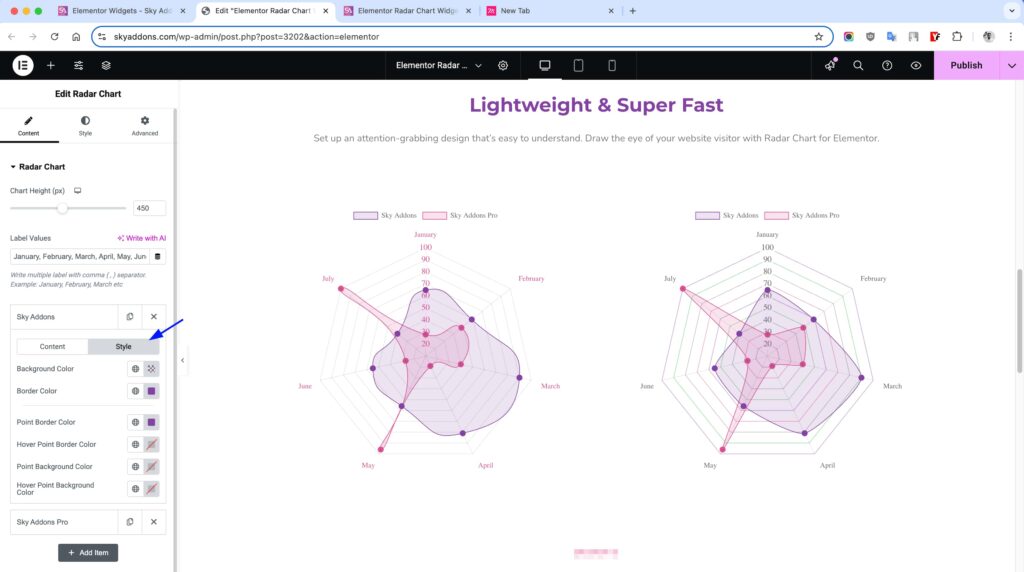Pick the Border Color swatch

click(152, 391)
